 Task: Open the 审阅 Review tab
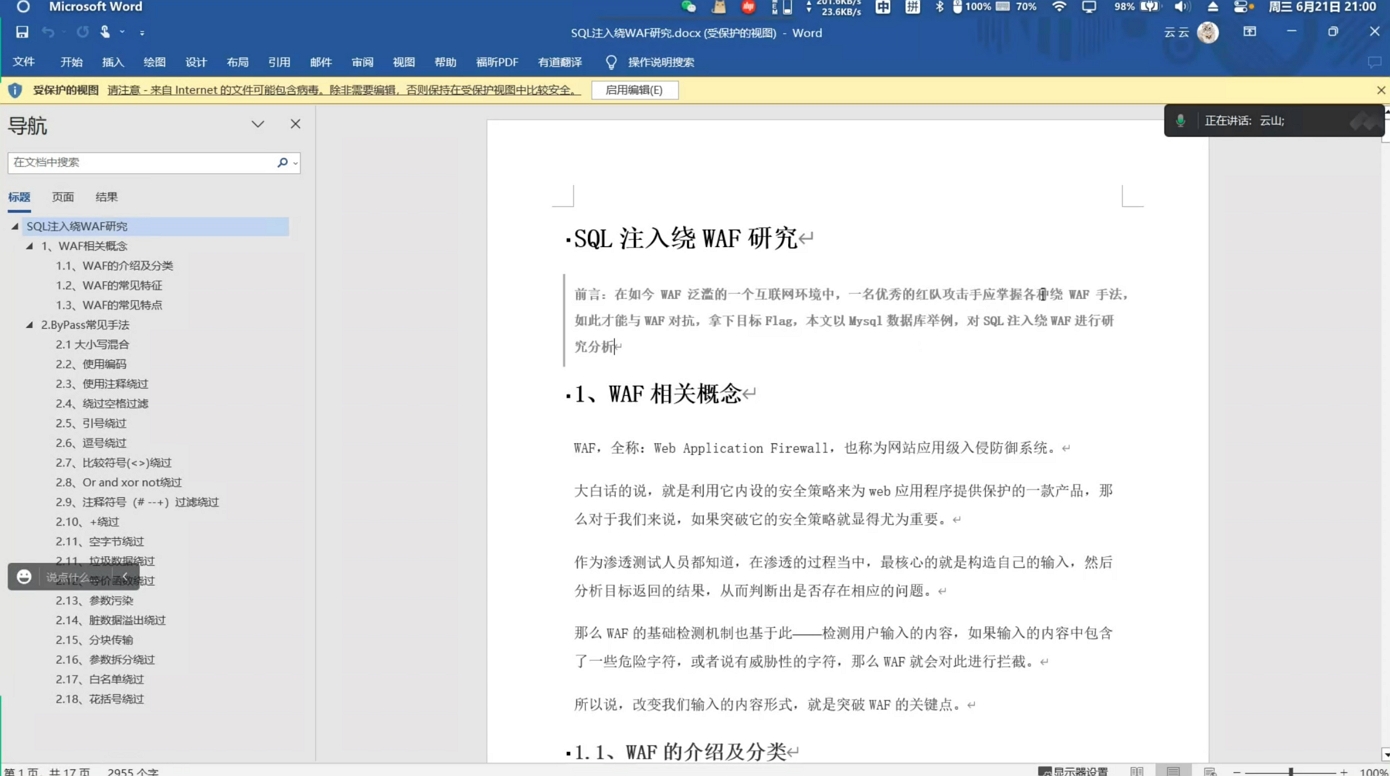362,62
